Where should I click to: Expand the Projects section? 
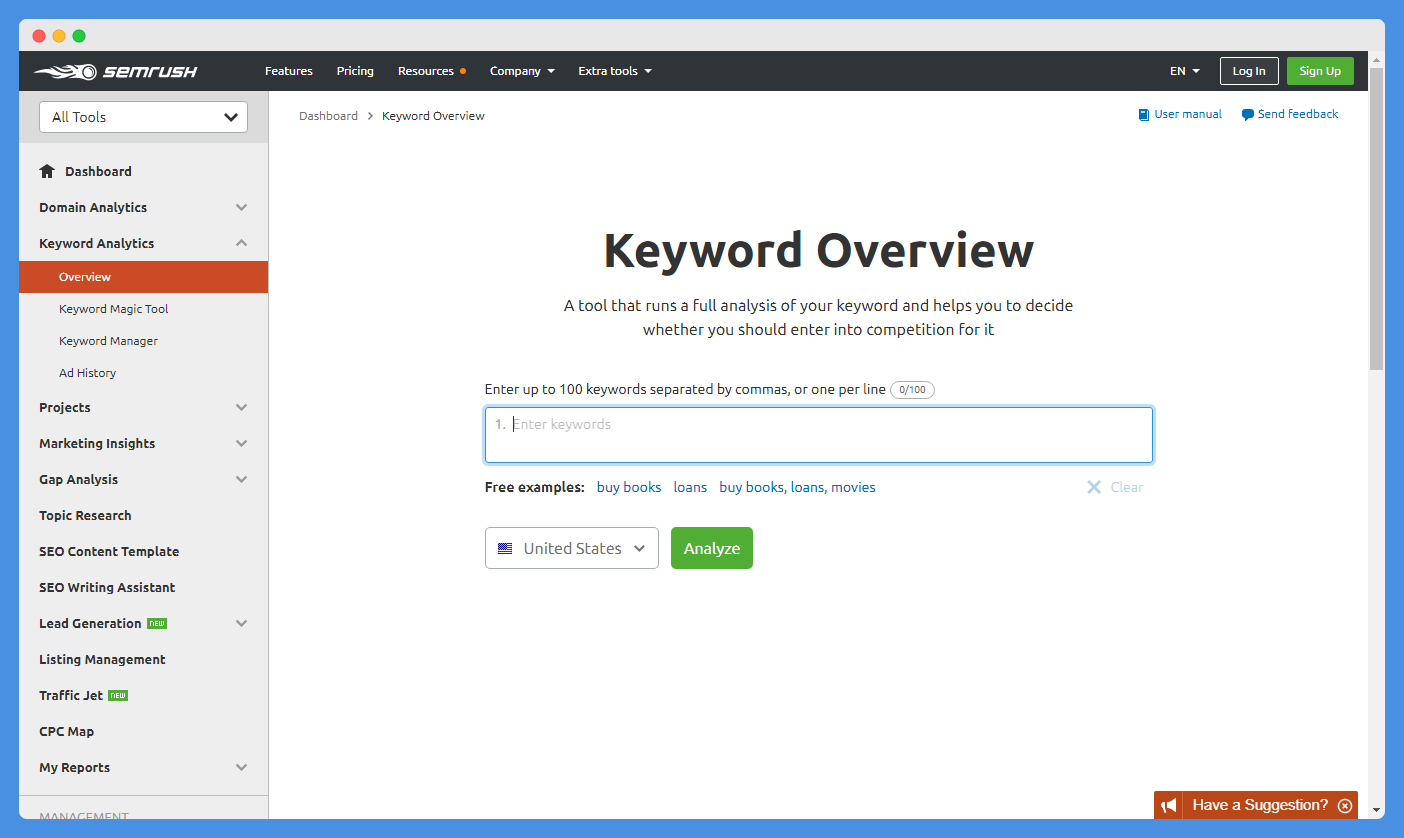(x=241, y=407)
